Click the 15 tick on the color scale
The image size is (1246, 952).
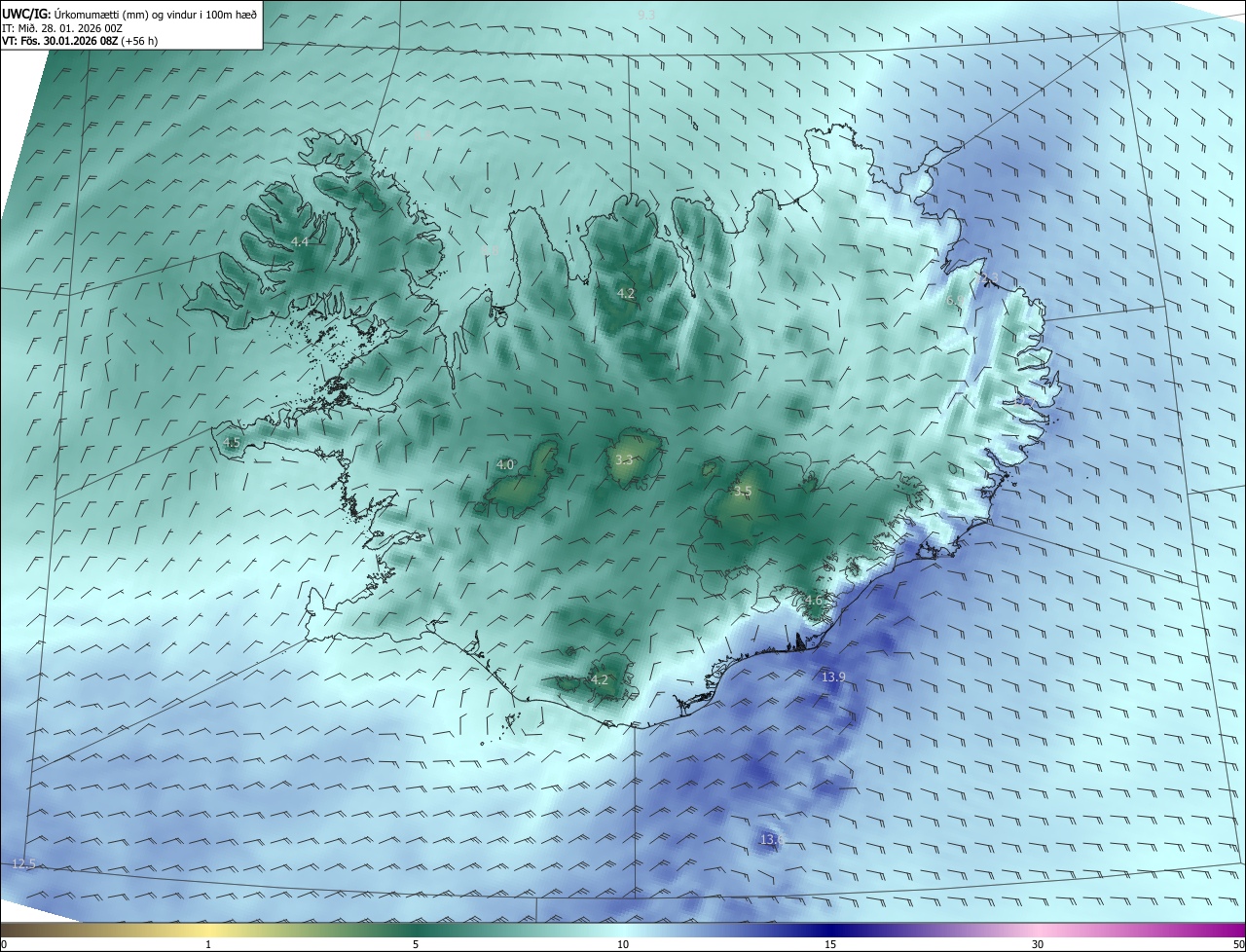(830, 944)
